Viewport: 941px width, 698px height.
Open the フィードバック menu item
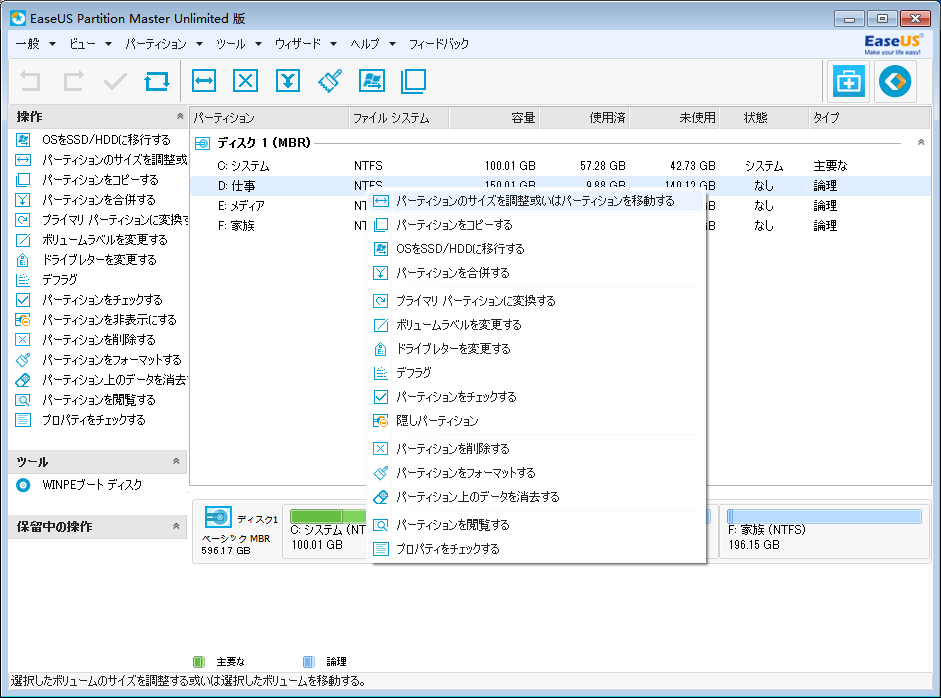(x=439, y=44)
